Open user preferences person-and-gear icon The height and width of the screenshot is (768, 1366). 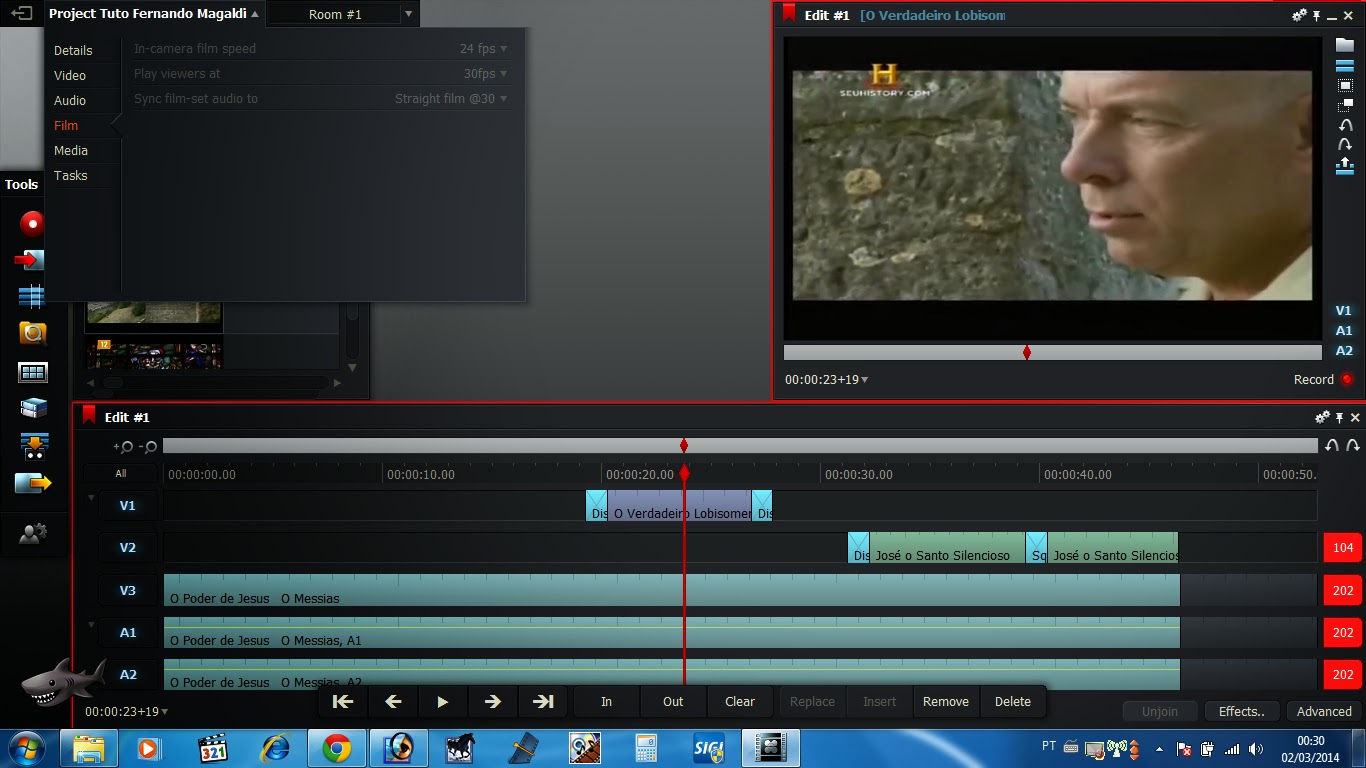coord(33,534)
